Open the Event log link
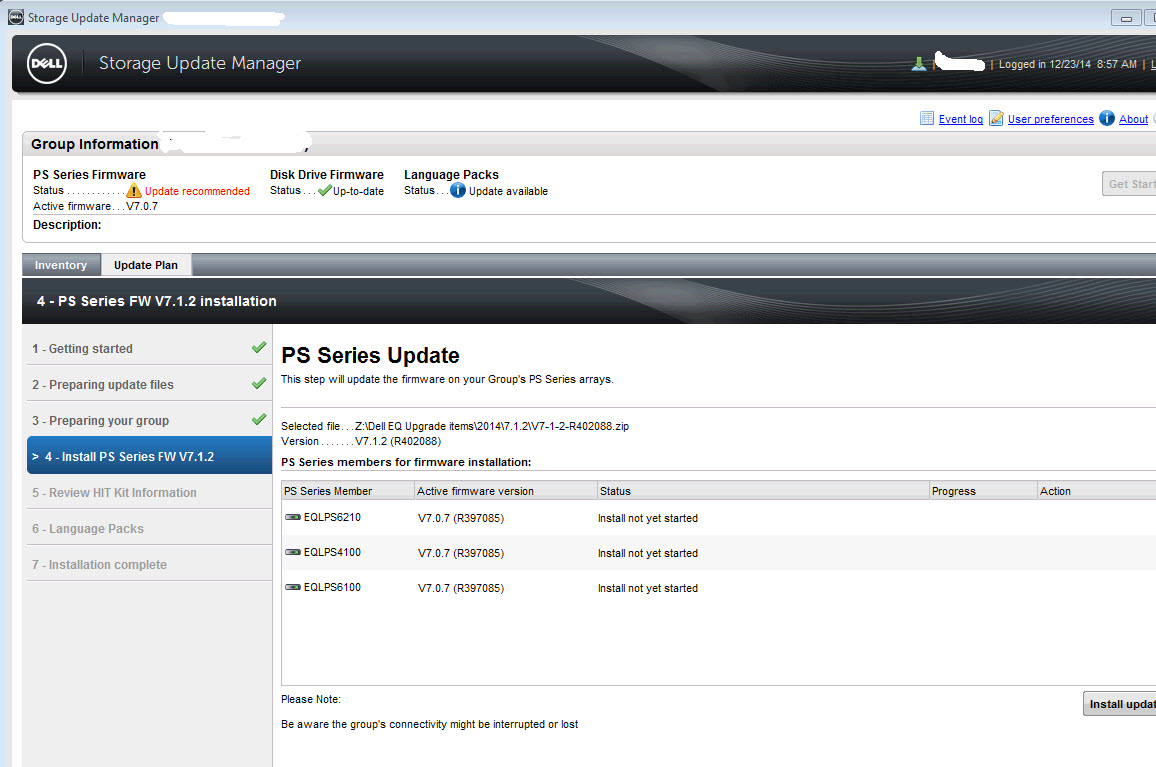Screen dimensions: 1156x767 (960, 119)
